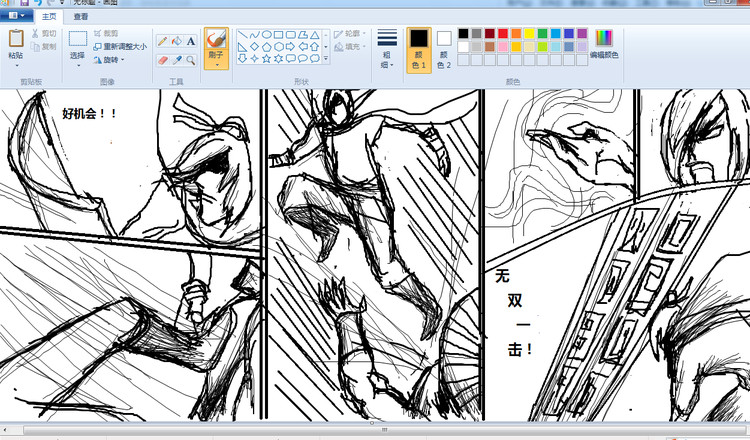Pick the red color swatch in palette
750x440 pixels.
pyautogui.click(x=503, y=33)
